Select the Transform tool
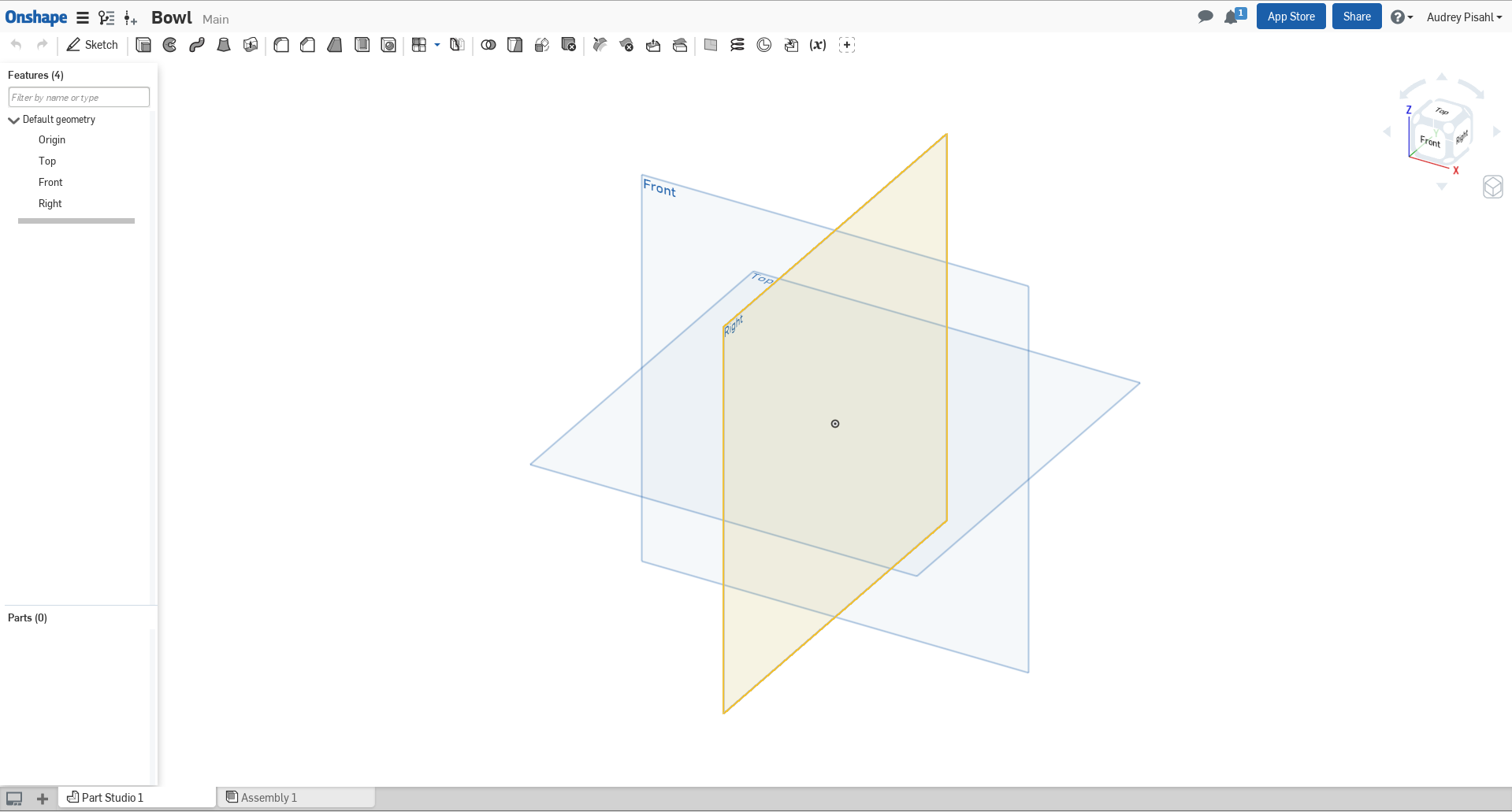Viewport: 1512px width, 812px height. click(542, 45)
